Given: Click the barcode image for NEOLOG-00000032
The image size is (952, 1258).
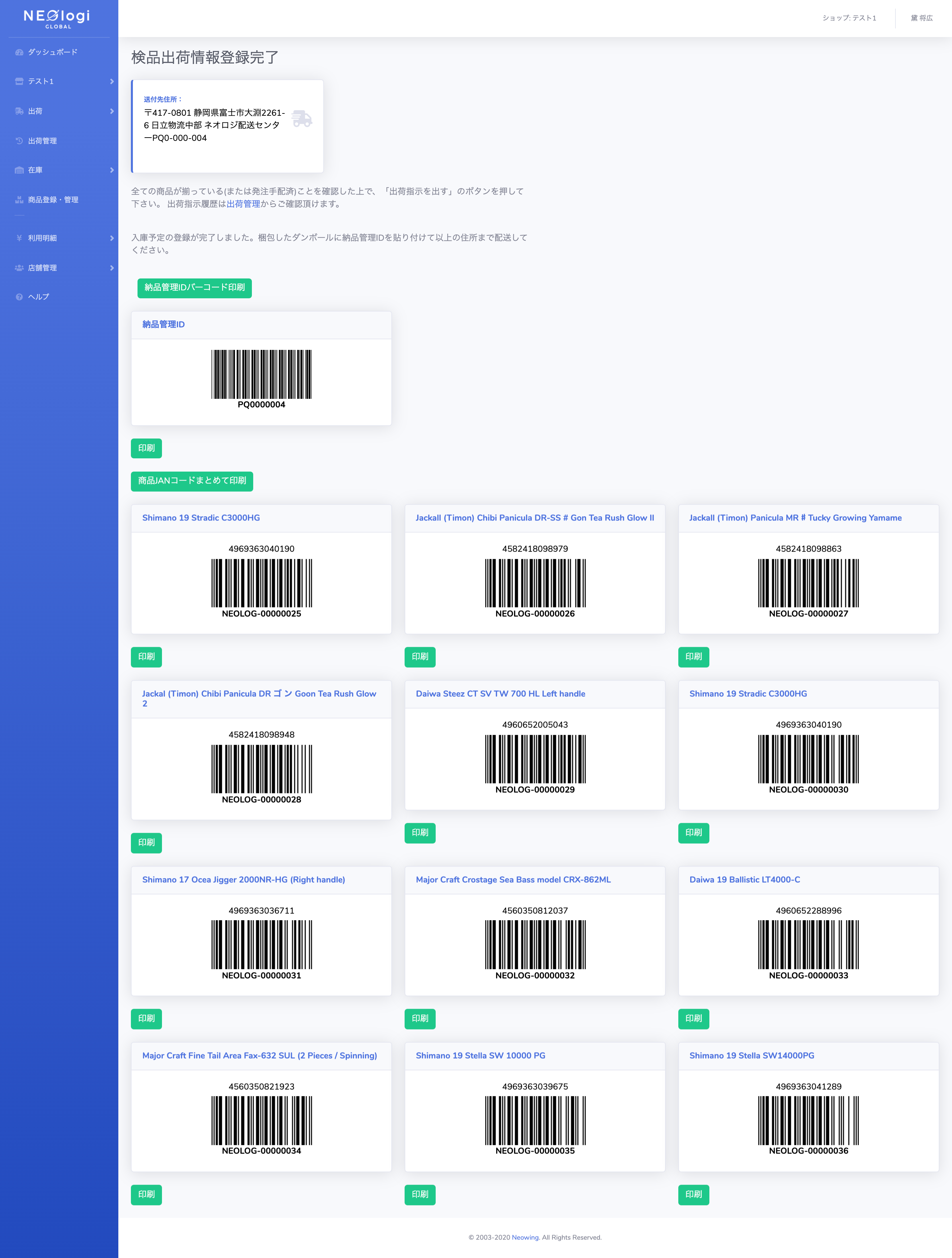Looking at the screenshot, I should pyautogui.click(x=535, y=944).
